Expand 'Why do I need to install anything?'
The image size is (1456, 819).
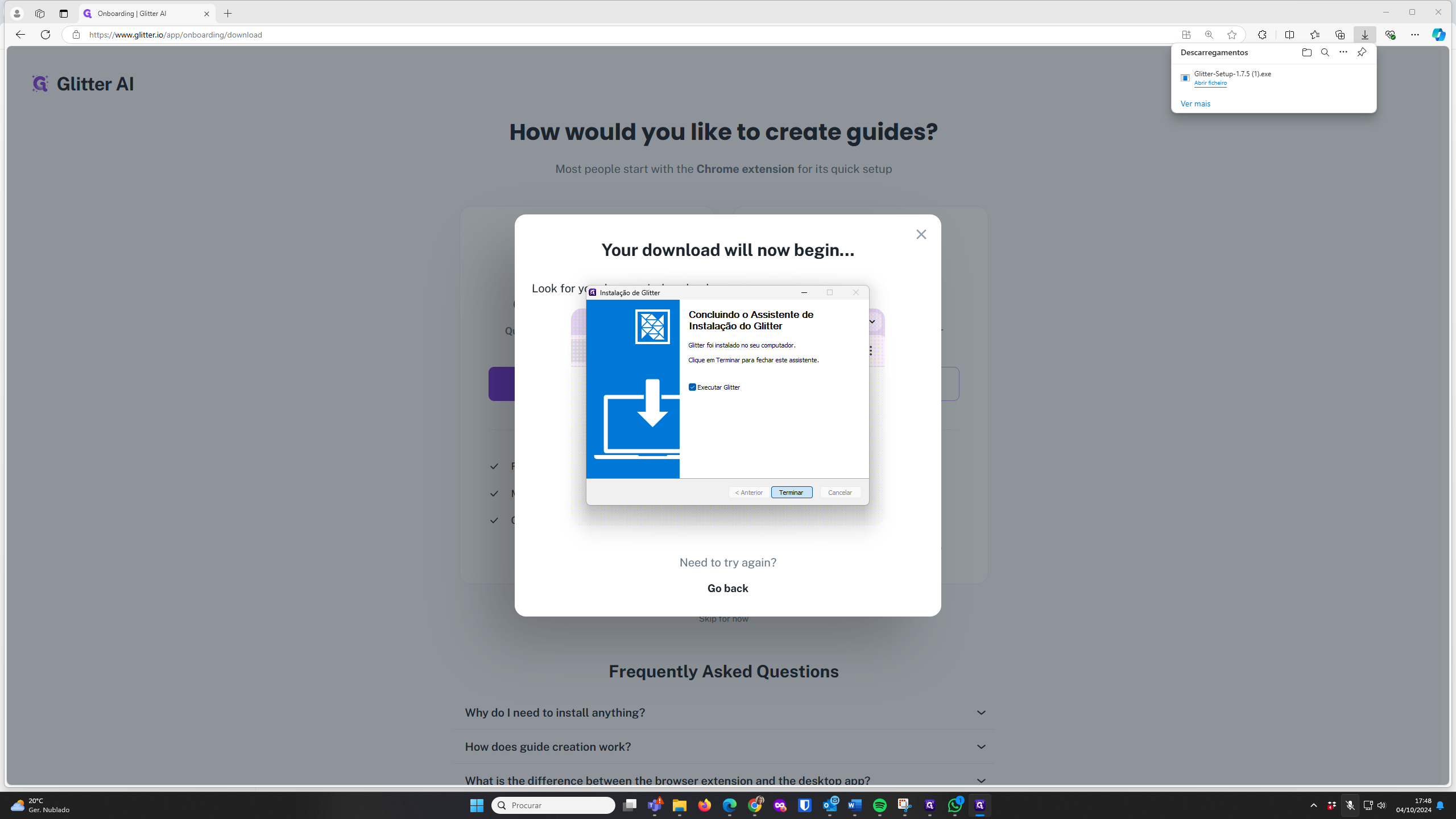[x=725, y=713]
